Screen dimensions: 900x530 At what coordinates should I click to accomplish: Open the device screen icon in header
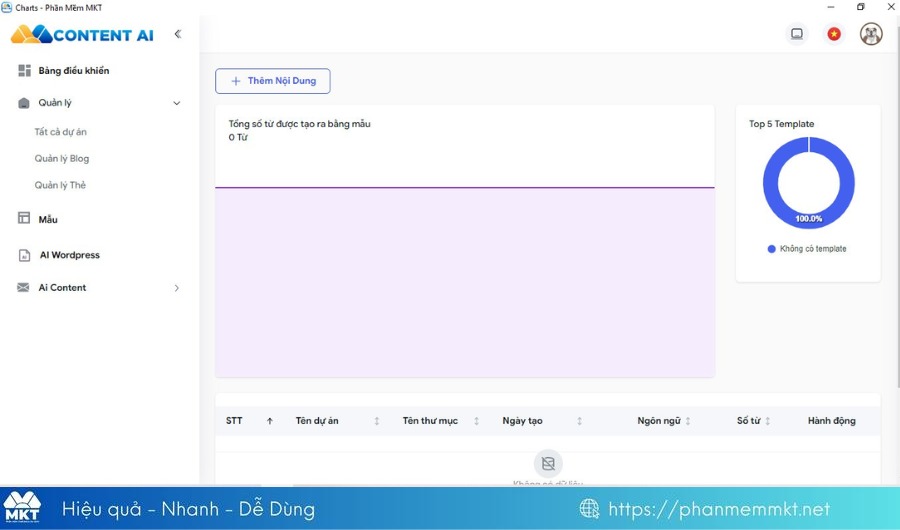[x=797, y=34]
